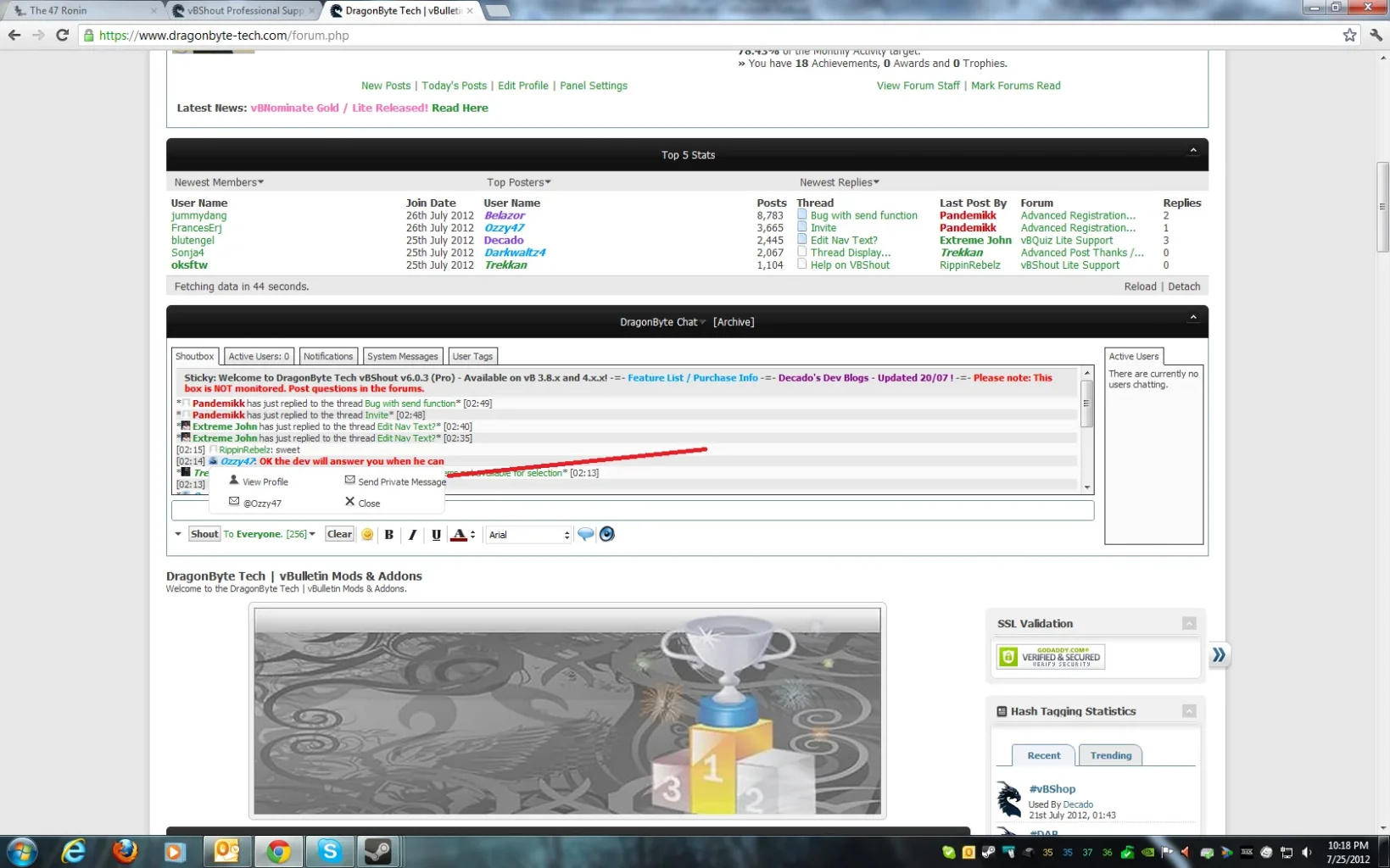The width and height of the screenshot is (1390, 868).
Task: Click the network tray icon
Action: [x=1287, y=853]
